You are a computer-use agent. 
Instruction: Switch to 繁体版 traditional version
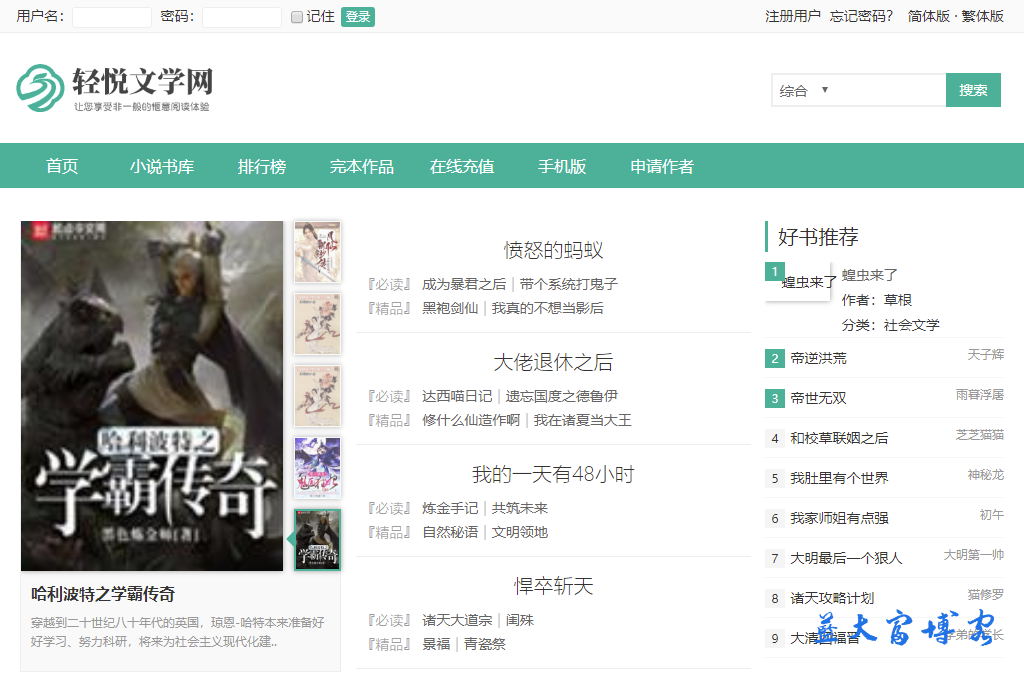point(982,16)
